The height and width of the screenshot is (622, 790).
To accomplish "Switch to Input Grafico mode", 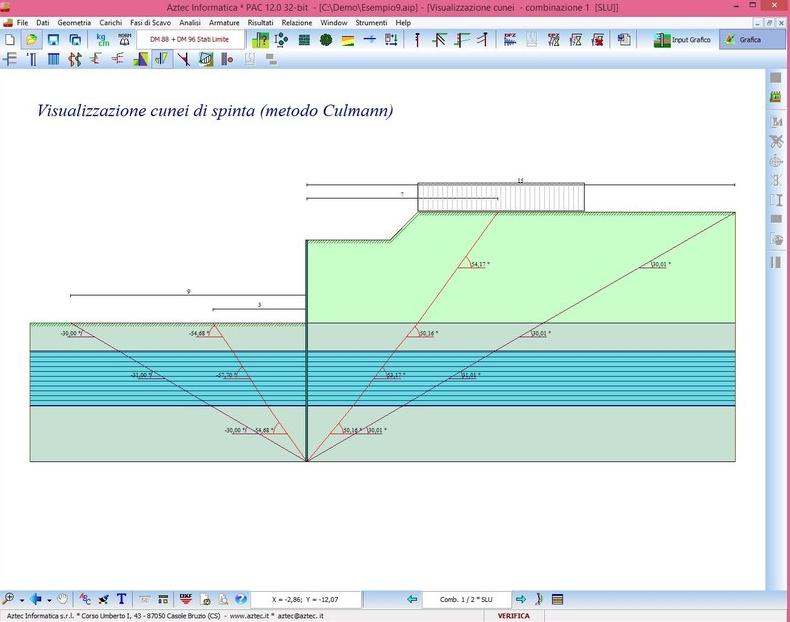I will click(x=683, y=40).
